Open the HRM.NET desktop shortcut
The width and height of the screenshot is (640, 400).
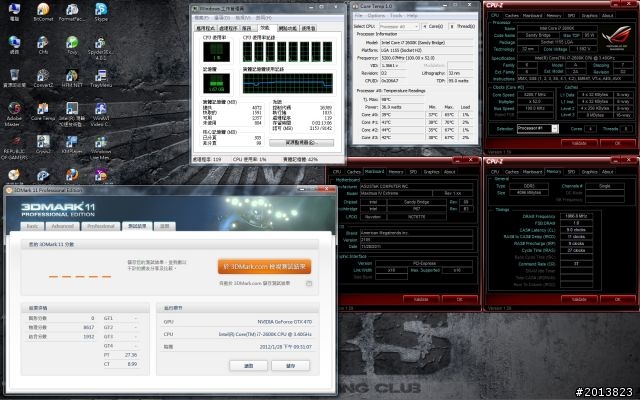coord(72,78)
